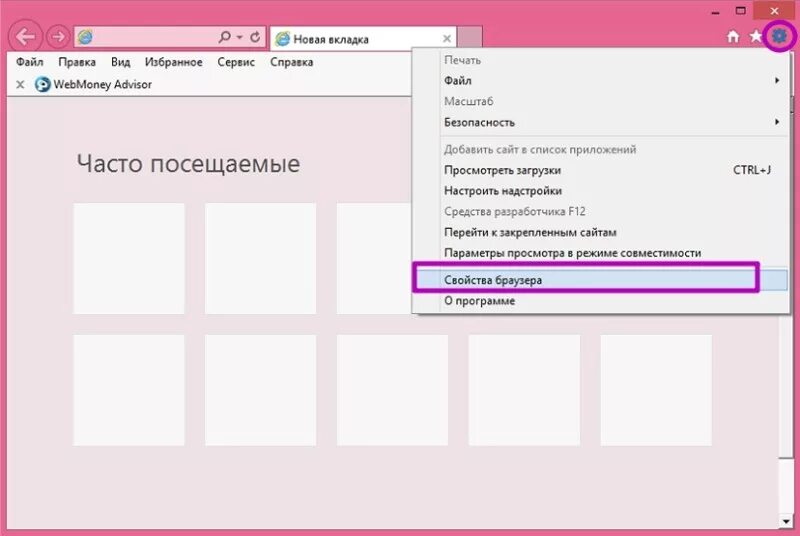800x536 pixels.
Task: Open the first frequently visited tile in top row
Action: point(129,259)
